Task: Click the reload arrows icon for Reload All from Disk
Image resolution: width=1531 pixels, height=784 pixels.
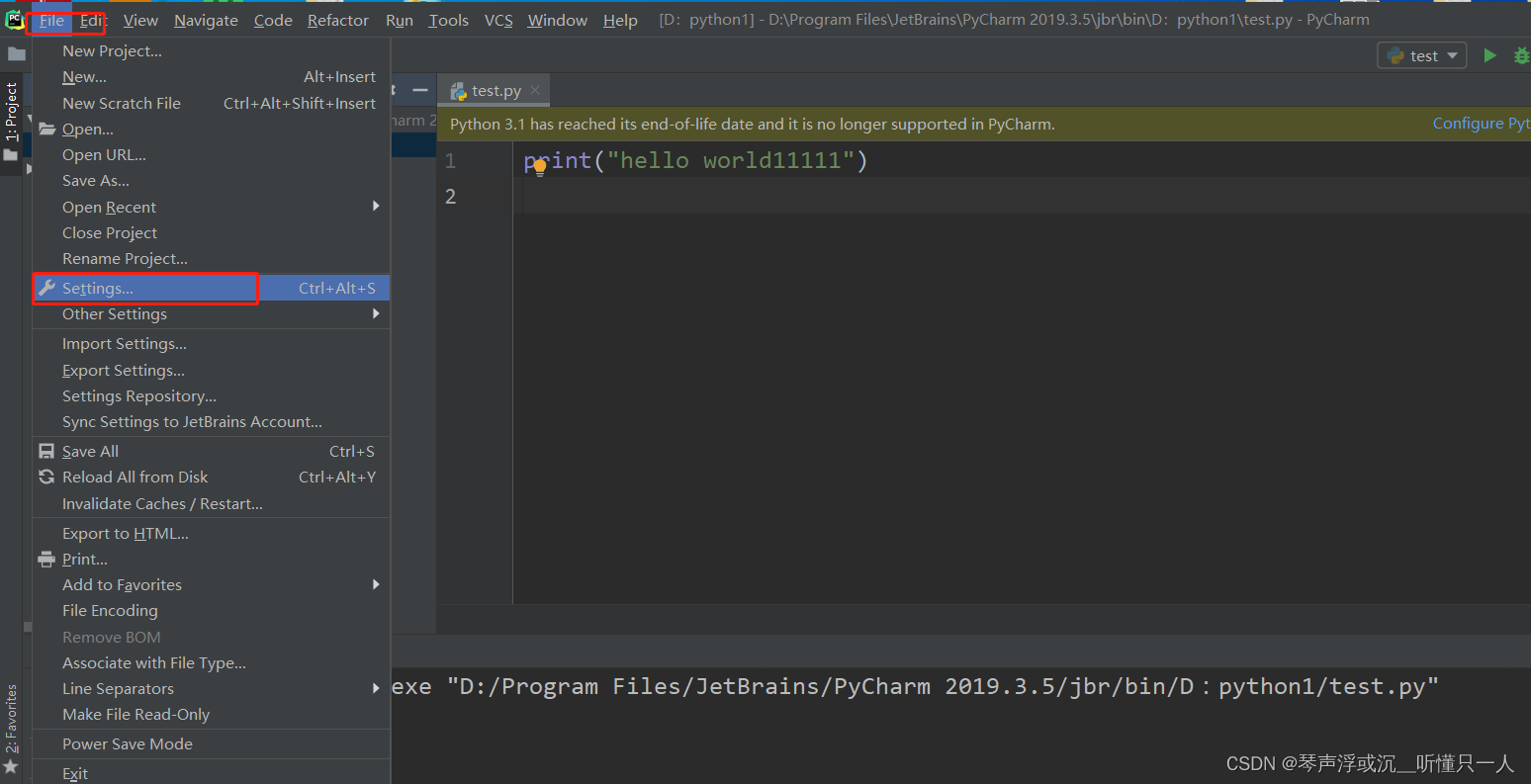Action: pos(46,477)
